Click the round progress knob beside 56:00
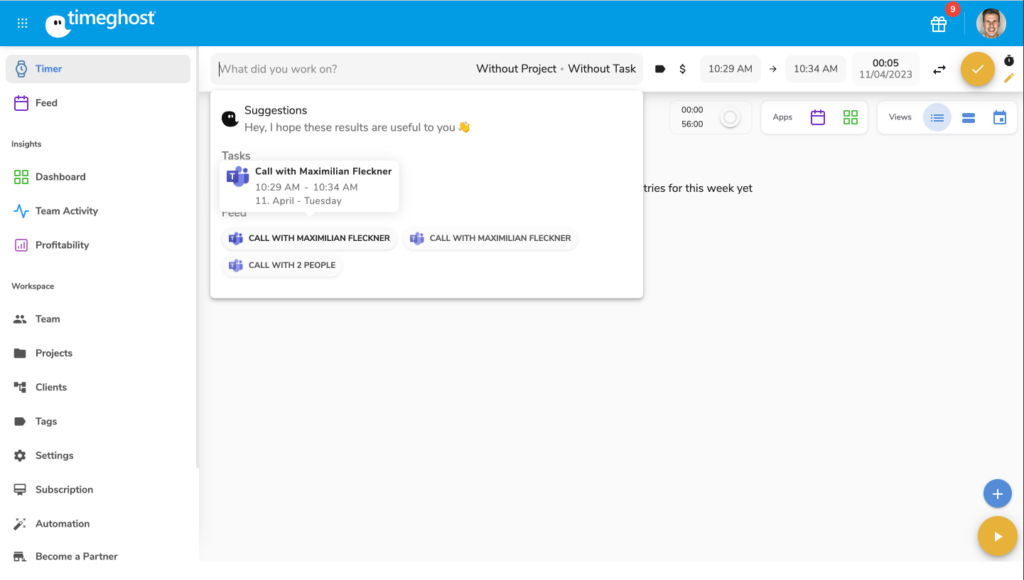The image size is (1024, 580). 730,118
